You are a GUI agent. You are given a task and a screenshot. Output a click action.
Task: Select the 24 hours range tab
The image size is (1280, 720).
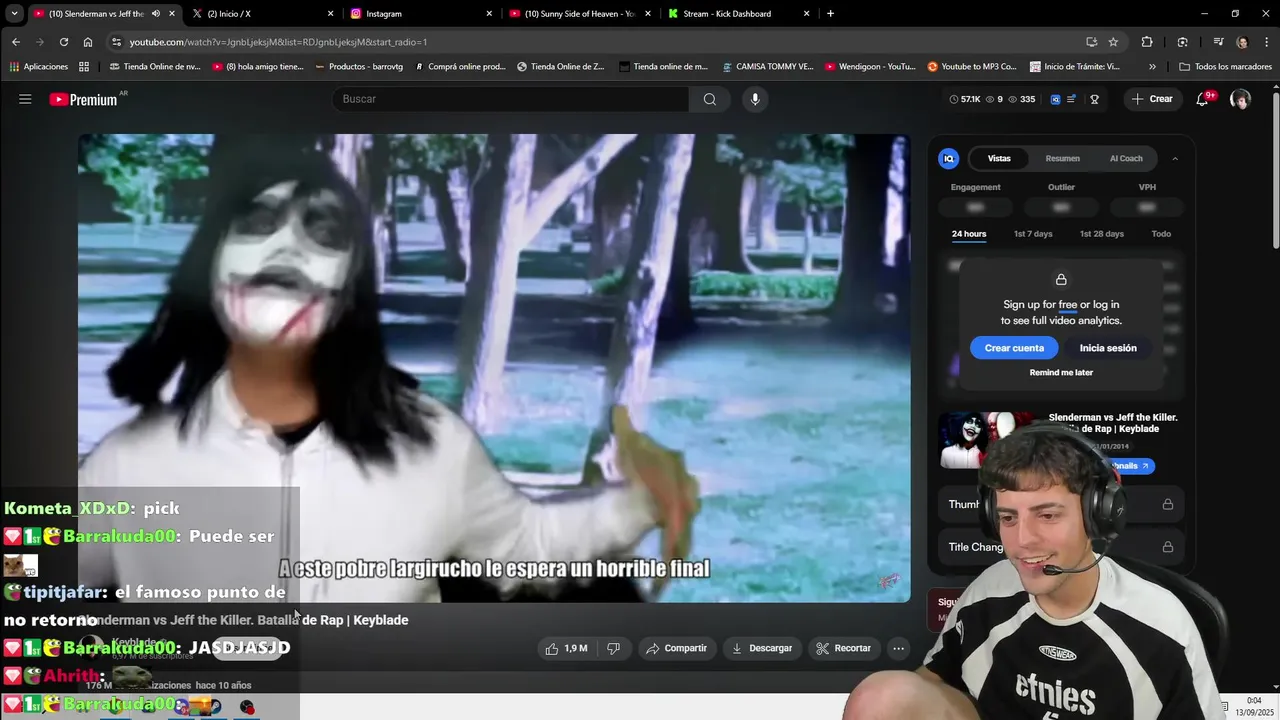tap(969, 234)
